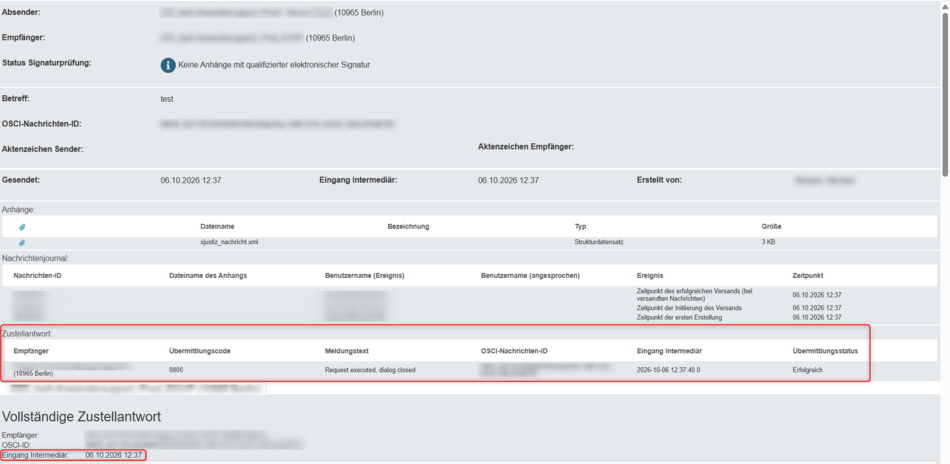Click the Dateiname des Anhangs column header

tap(208, 276)
